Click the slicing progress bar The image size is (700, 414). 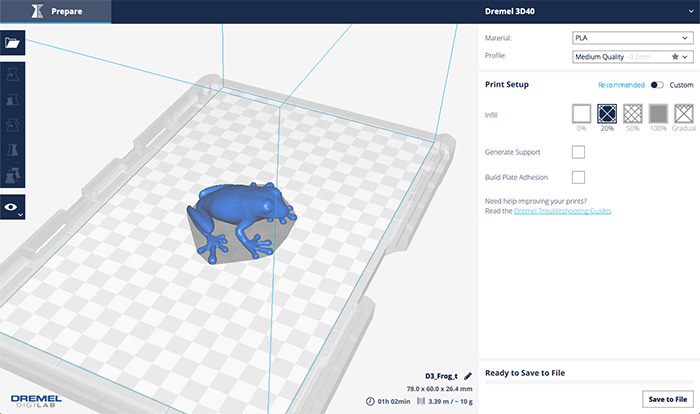pos(589,382)
